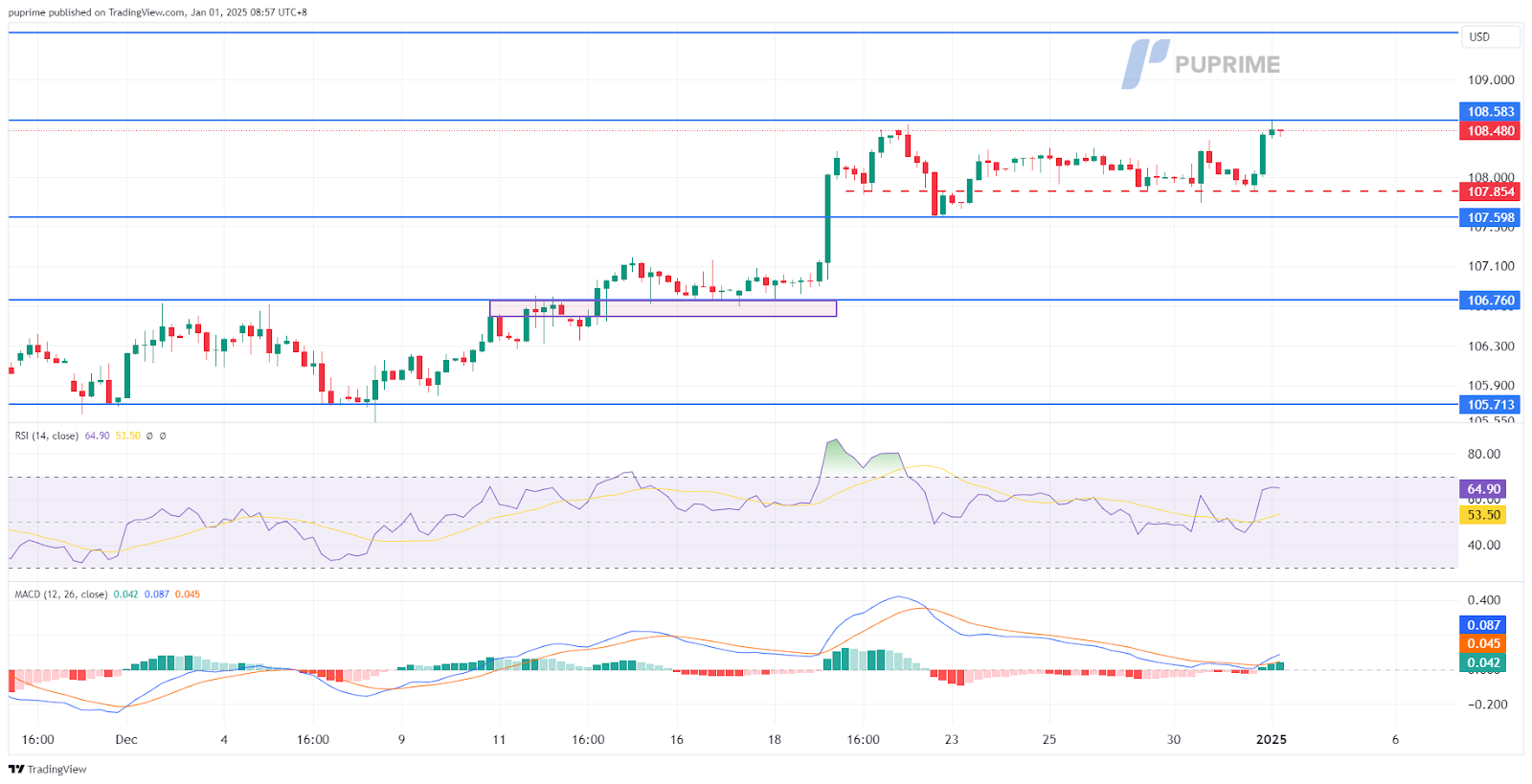Click the 16 date label on time axis
The image size is (1532, 784).
(x=677, y=740)
